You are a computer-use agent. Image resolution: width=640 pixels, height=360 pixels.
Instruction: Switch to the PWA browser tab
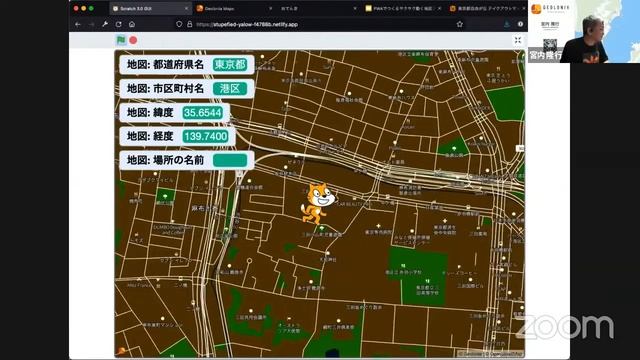pyautogui.click(x=402, y=8)
